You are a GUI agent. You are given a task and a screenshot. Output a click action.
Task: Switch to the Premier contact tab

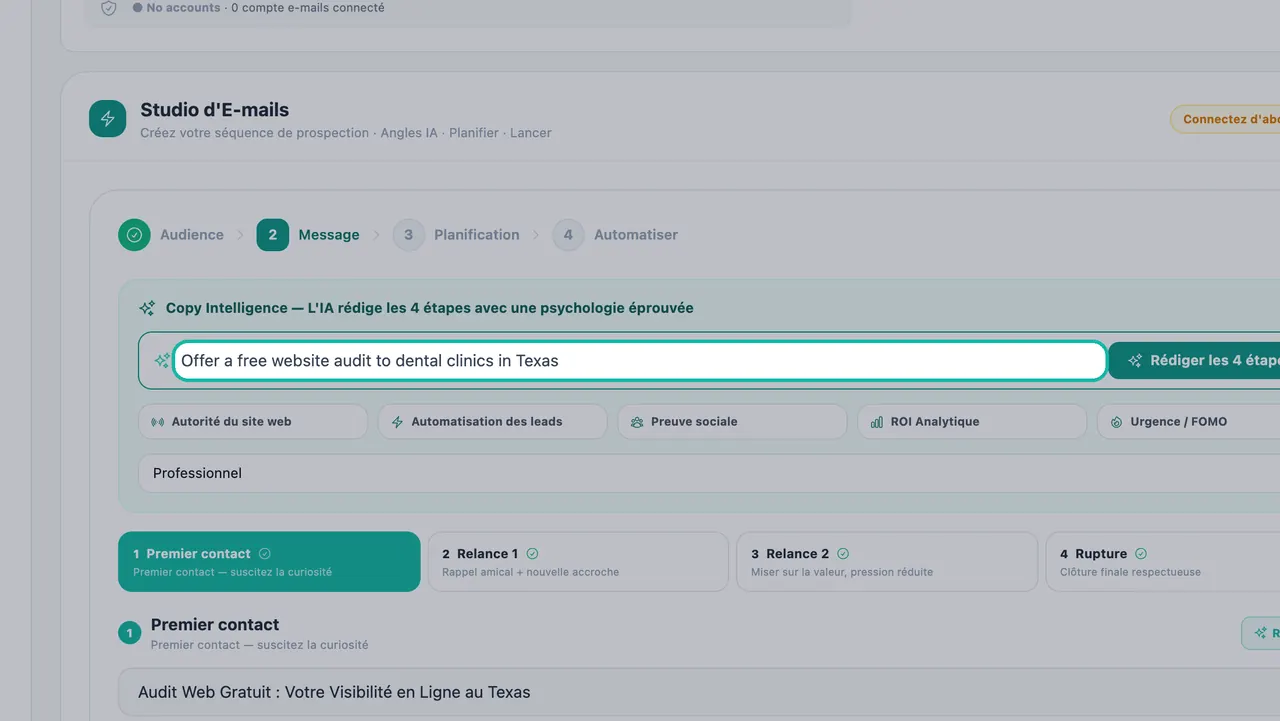269,562
